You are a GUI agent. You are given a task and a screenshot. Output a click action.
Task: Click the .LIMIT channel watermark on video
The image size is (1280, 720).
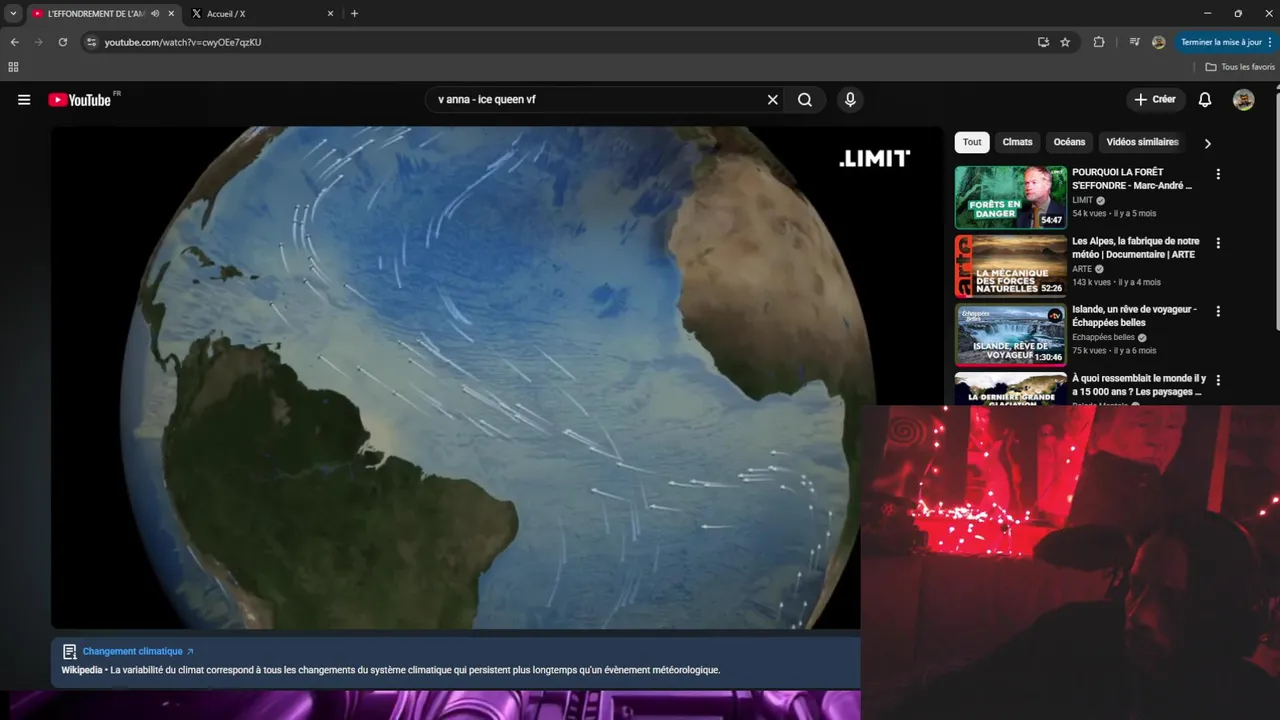click(x=874, y=158)
